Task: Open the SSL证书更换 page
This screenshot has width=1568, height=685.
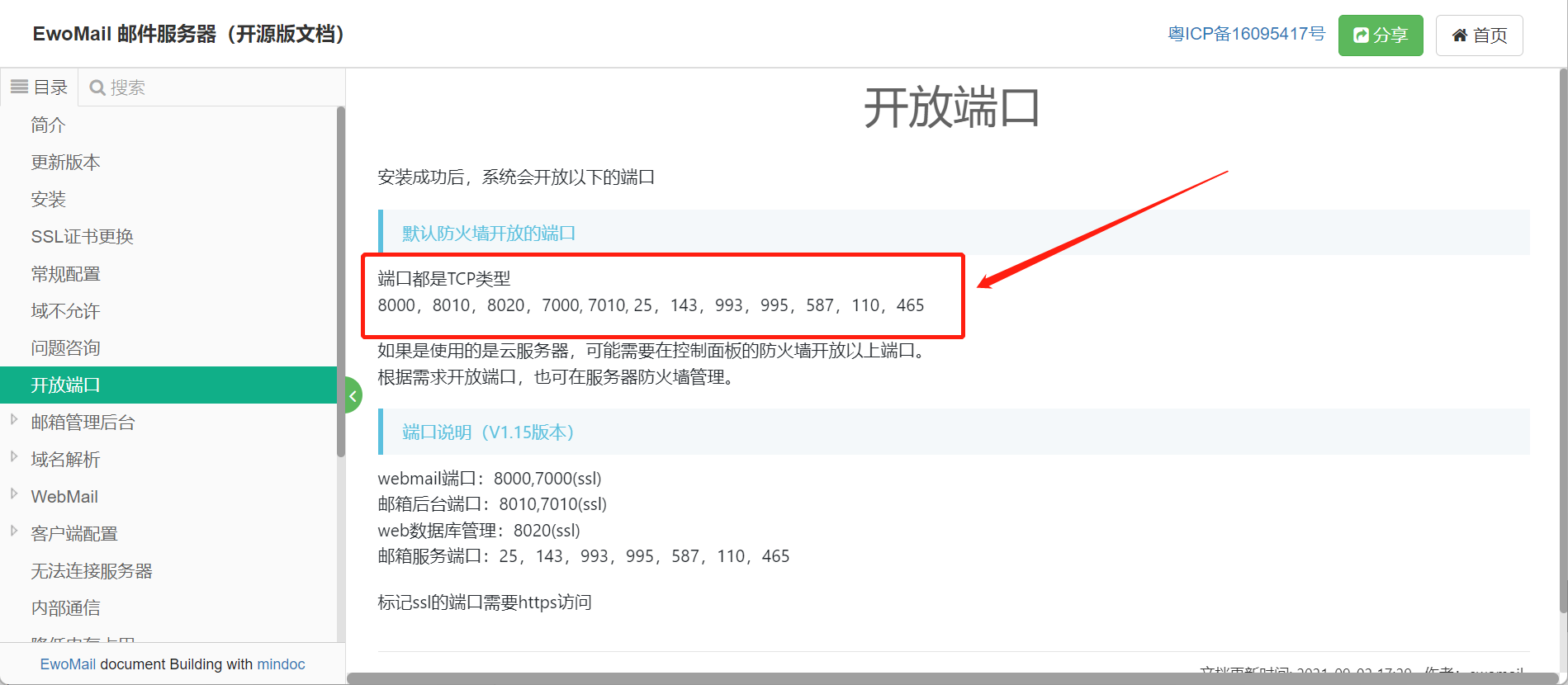Action: click(x=82, y=237)
